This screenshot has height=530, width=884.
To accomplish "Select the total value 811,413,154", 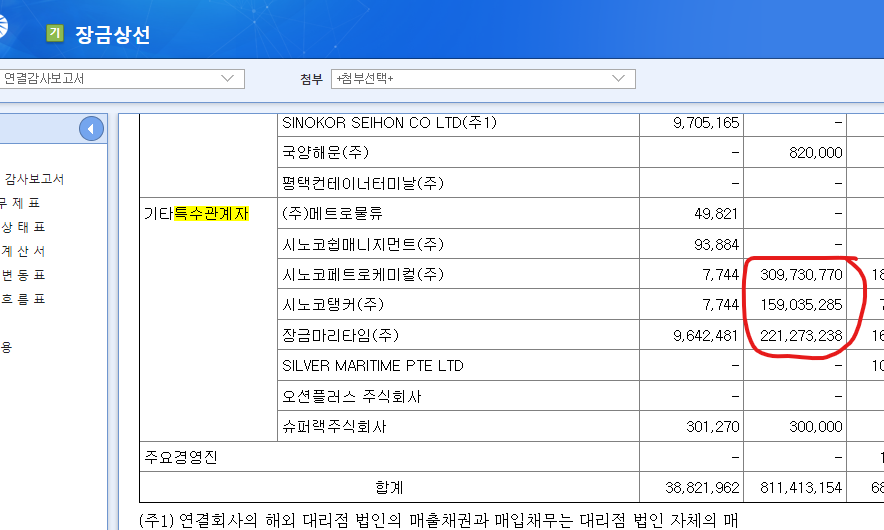I will (x=801, y=488).
